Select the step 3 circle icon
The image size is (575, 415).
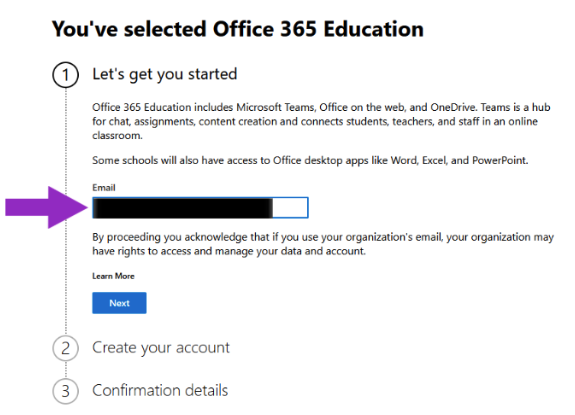tap(65, 391)
